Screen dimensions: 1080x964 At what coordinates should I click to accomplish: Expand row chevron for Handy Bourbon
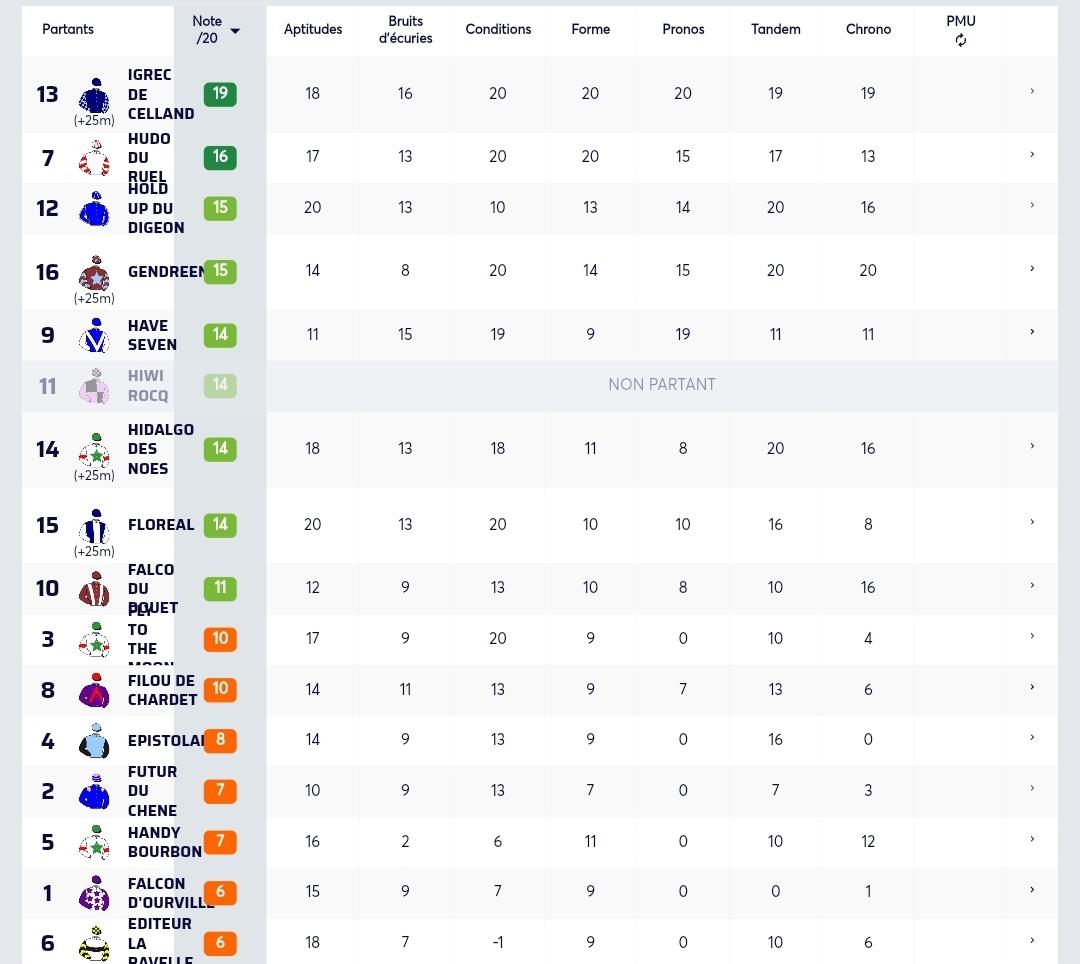coord(1032,839)
